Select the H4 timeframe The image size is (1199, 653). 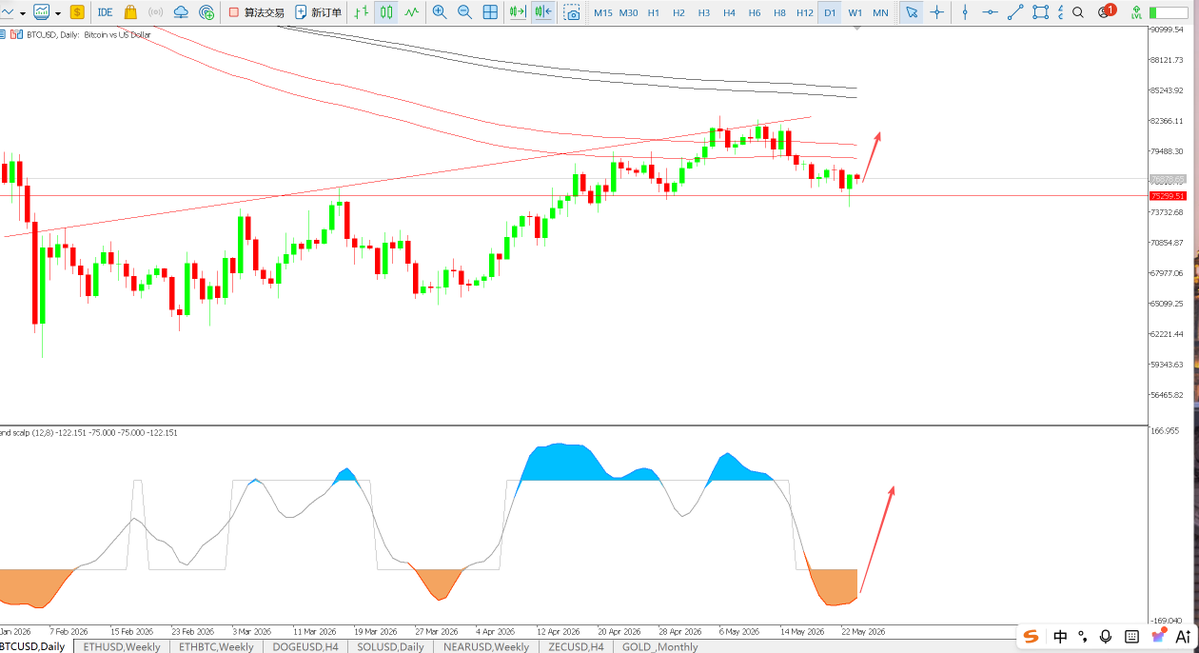click(x=729, y=13)
